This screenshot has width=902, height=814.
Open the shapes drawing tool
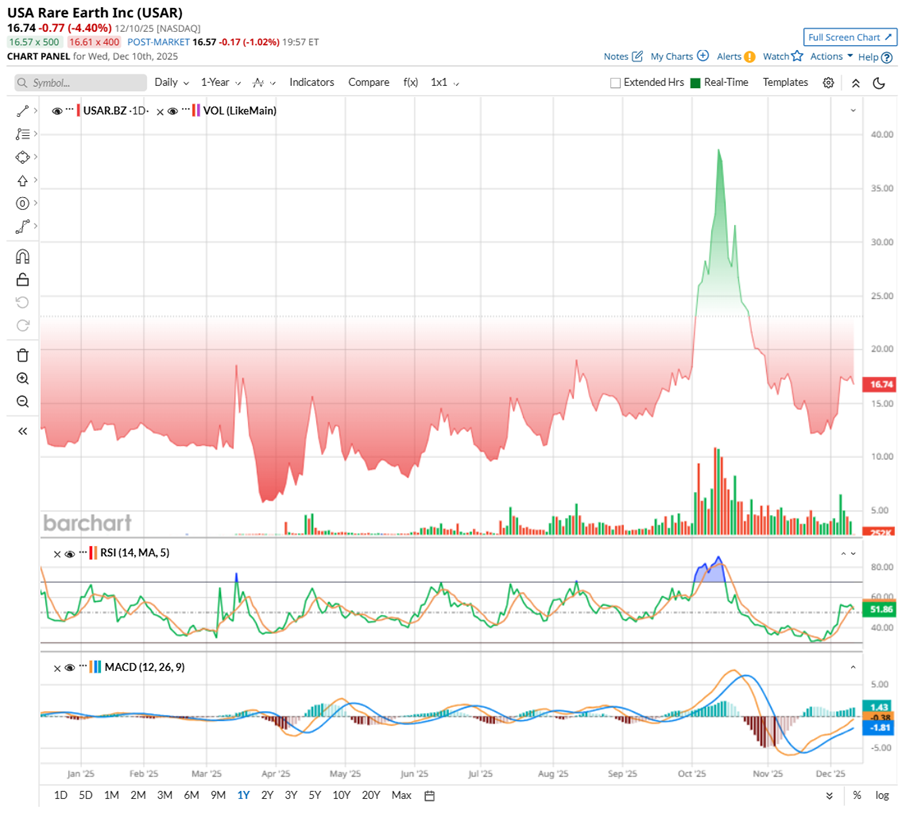tap(22, 157)
